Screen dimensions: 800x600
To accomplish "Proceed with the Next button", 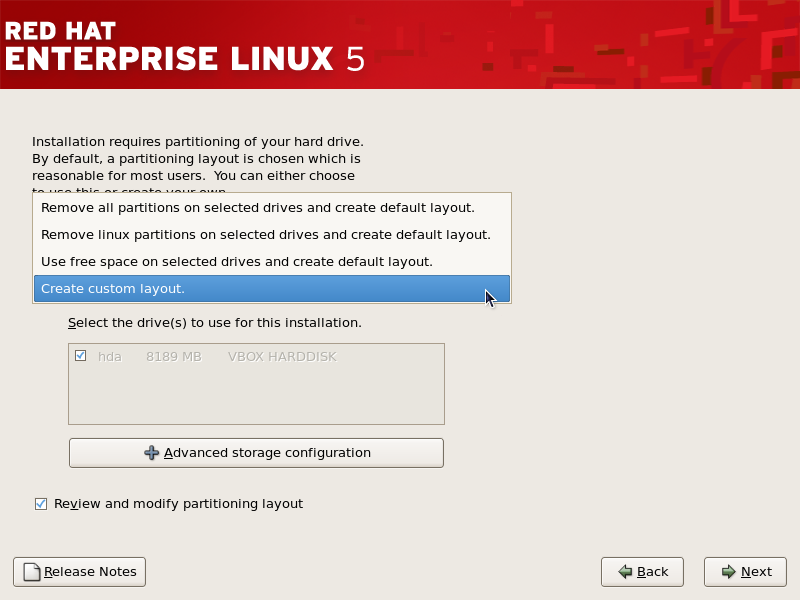I will point(745,572).
